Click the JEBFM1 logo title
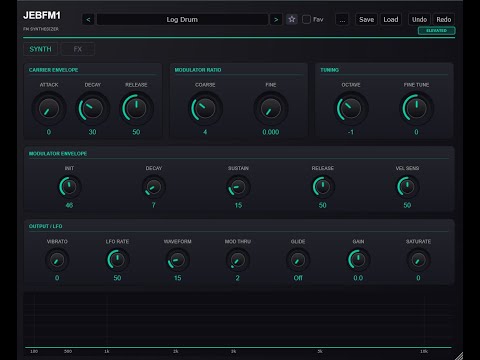Viewport: 480px width, 360px height. coord(42,15)
